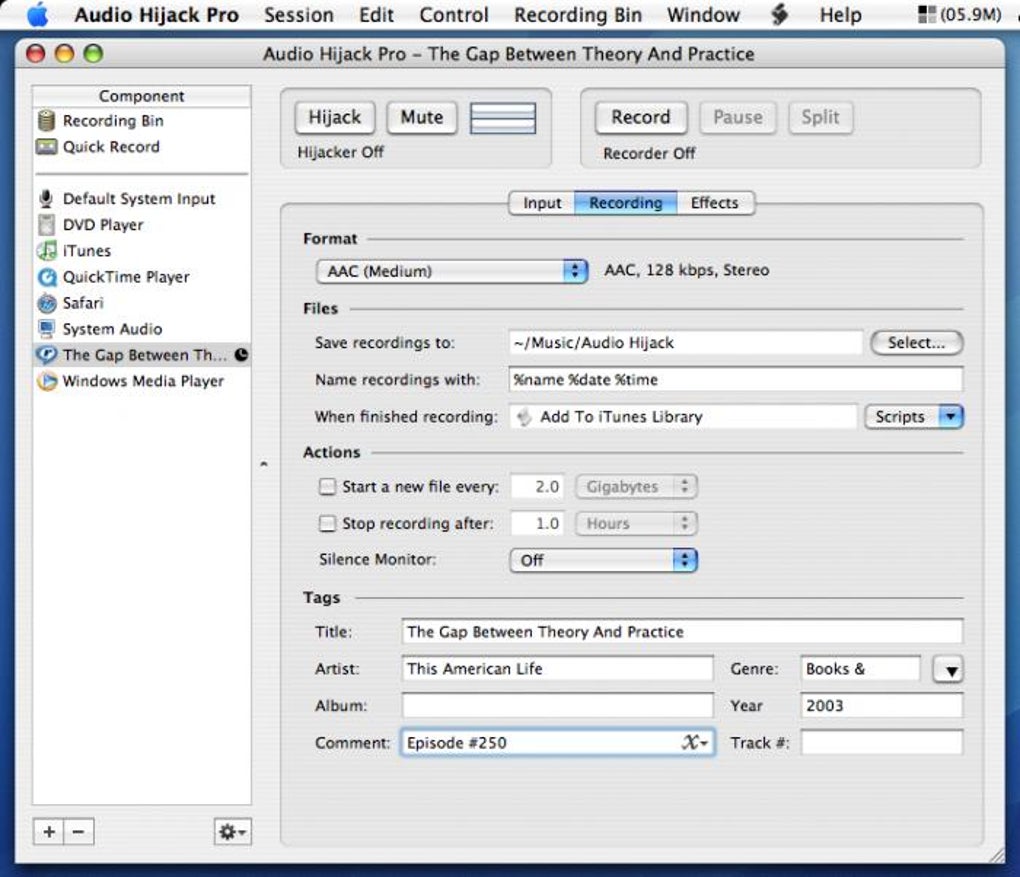Select the iTunes source icon in sidebar
This screenshot has height=877, width=1020.
[x=46, y=251]
